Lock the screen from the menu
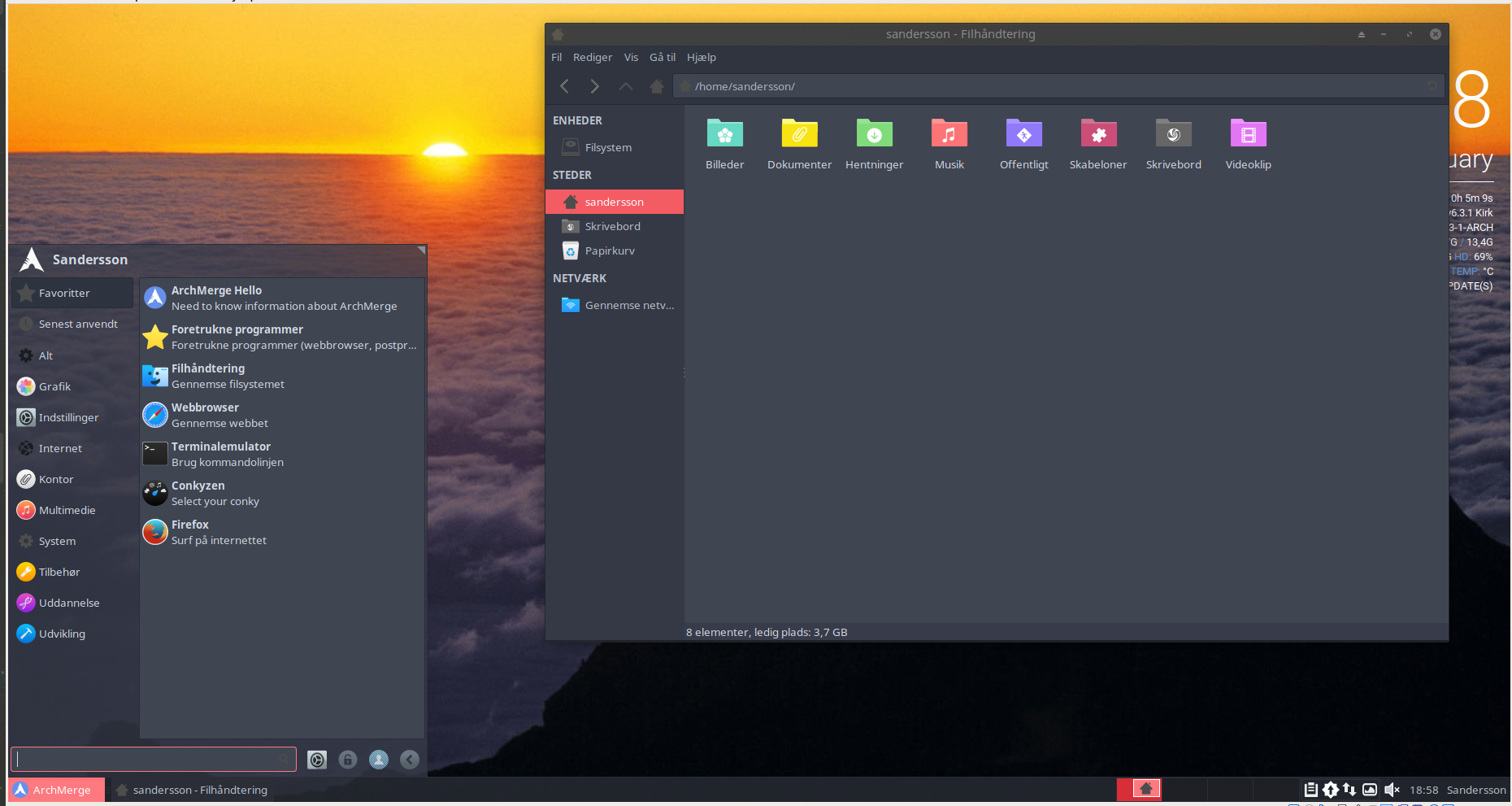This screenshot has height=806, width=1512. click(x=348, y=760)
